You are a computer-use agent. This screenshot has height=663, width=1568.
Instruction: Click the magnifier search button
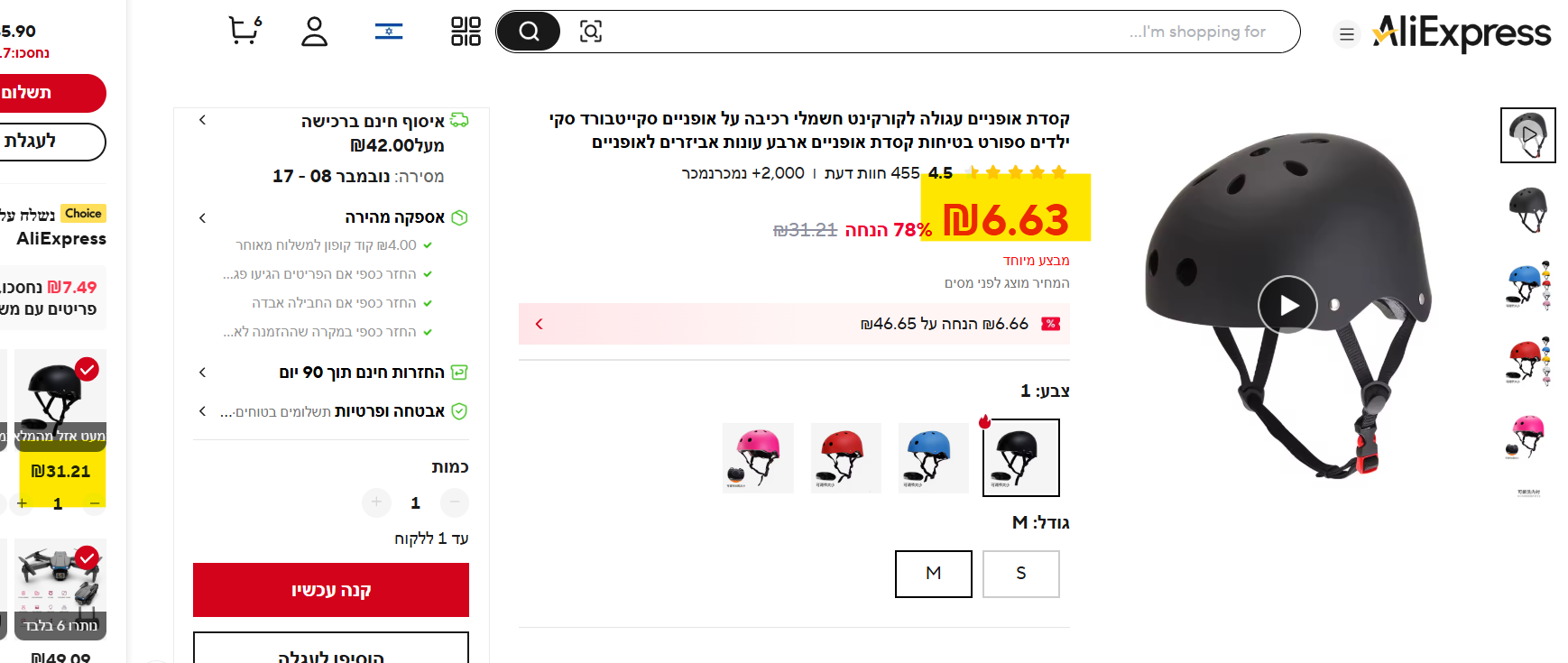pyautogui.click(x=529, y=32)
